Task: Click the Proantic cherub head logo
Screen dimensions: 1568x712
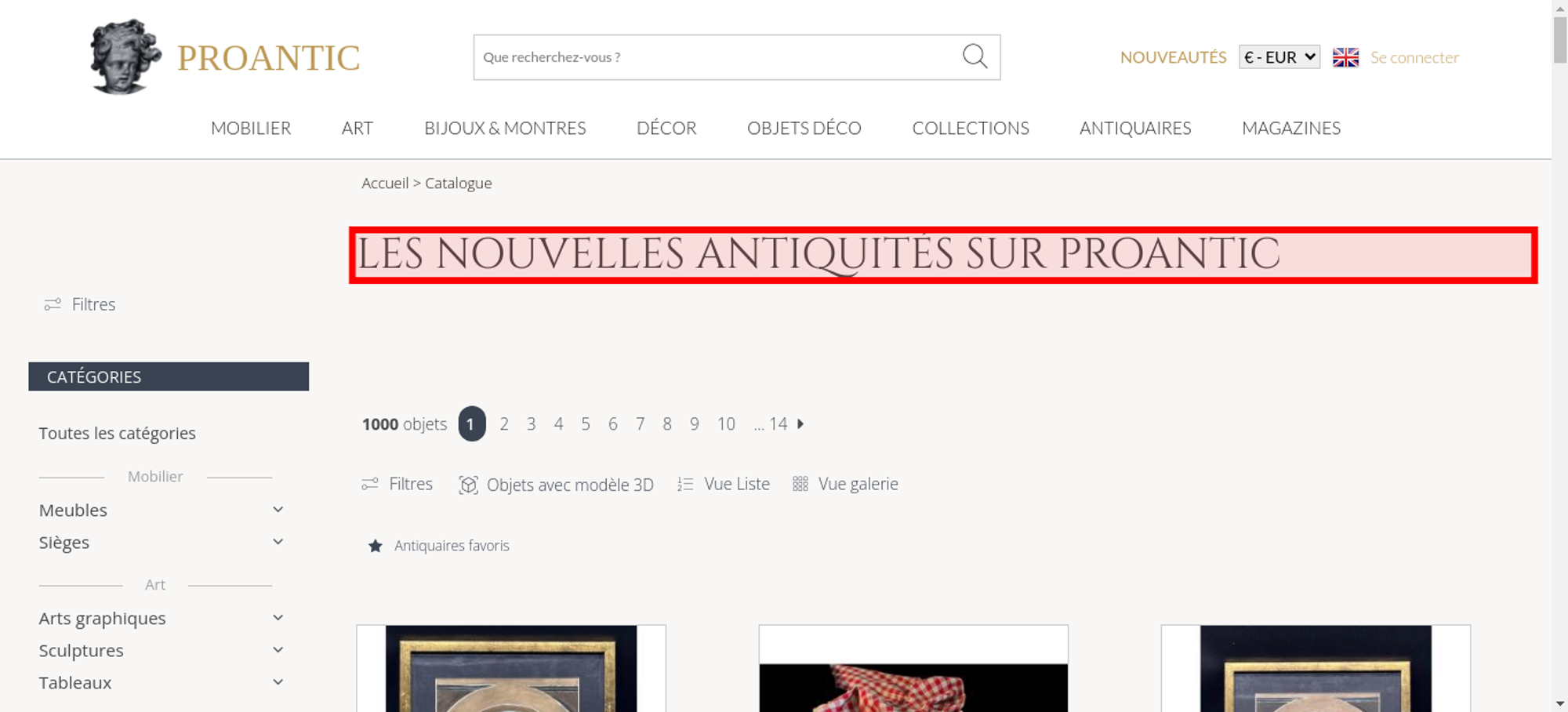Action: point(125,56)
